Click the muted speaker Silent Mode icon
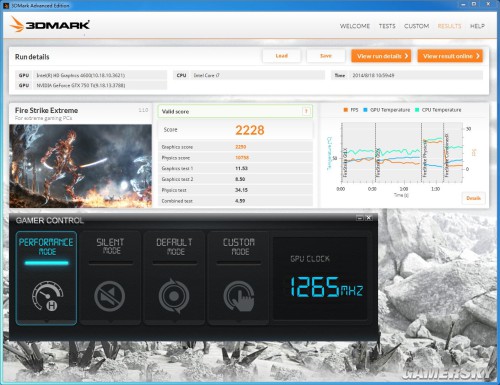 click(x=109, y=296)
